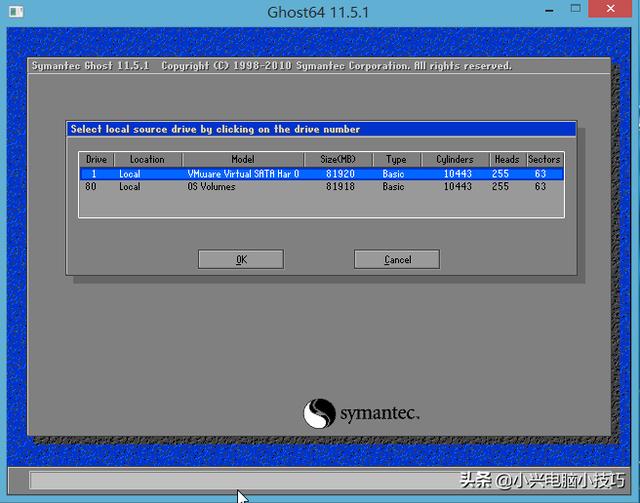This screenshot has width=640, height=503.
Task: Maximize the Ghost64 window
Action: pyautogui.click(x=576, y=8)
